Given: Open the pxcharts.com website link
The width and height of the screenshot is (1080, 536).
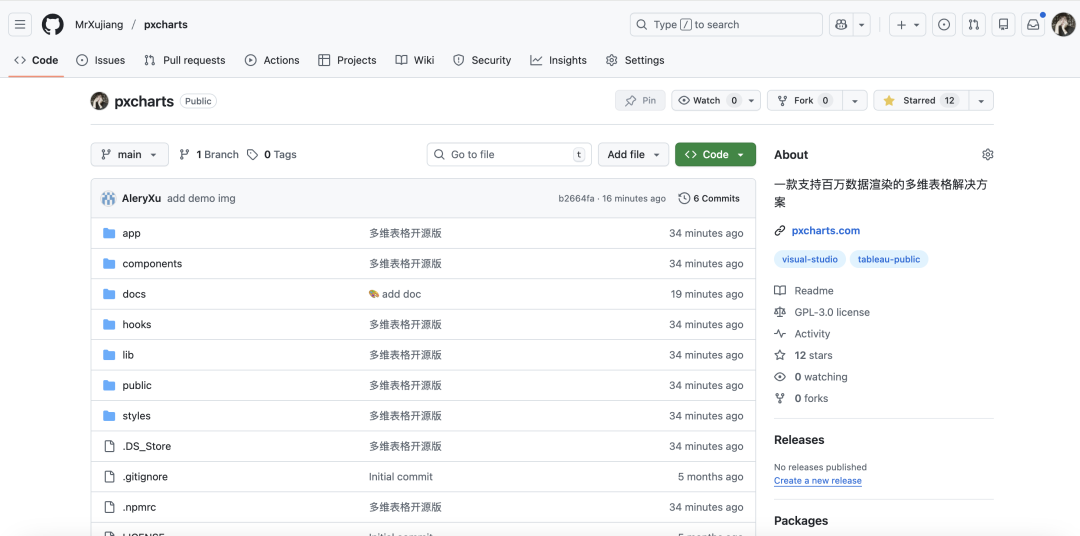Looking at the screenshot, I should tap(825, 231).
